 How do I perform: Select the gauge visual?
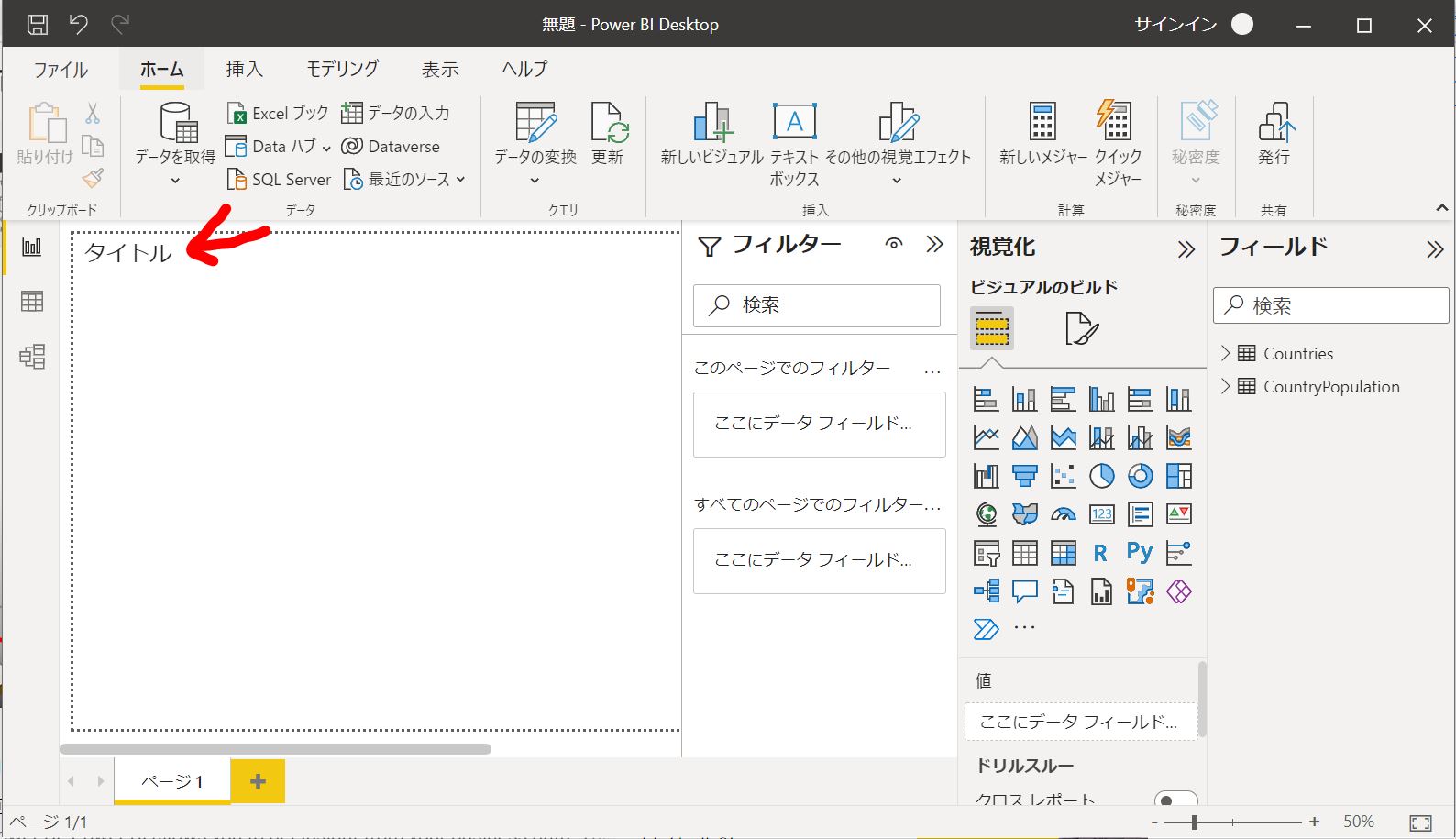pos(1063,514)
